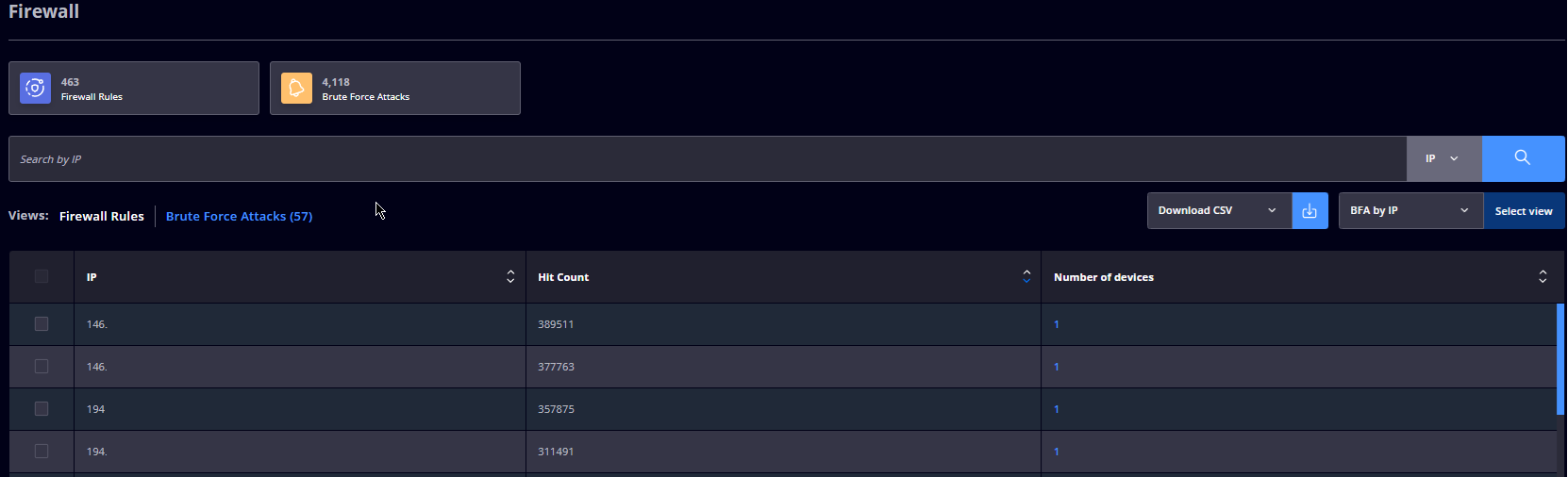Switch to Brute Force Attacks (57) view
Image resolution: width=1568 pixels, height=477 pixels.
239,216
